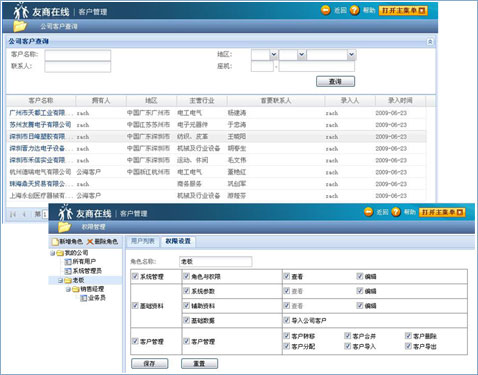Toggle the 客户合并 checkbox

coord(347,336)
